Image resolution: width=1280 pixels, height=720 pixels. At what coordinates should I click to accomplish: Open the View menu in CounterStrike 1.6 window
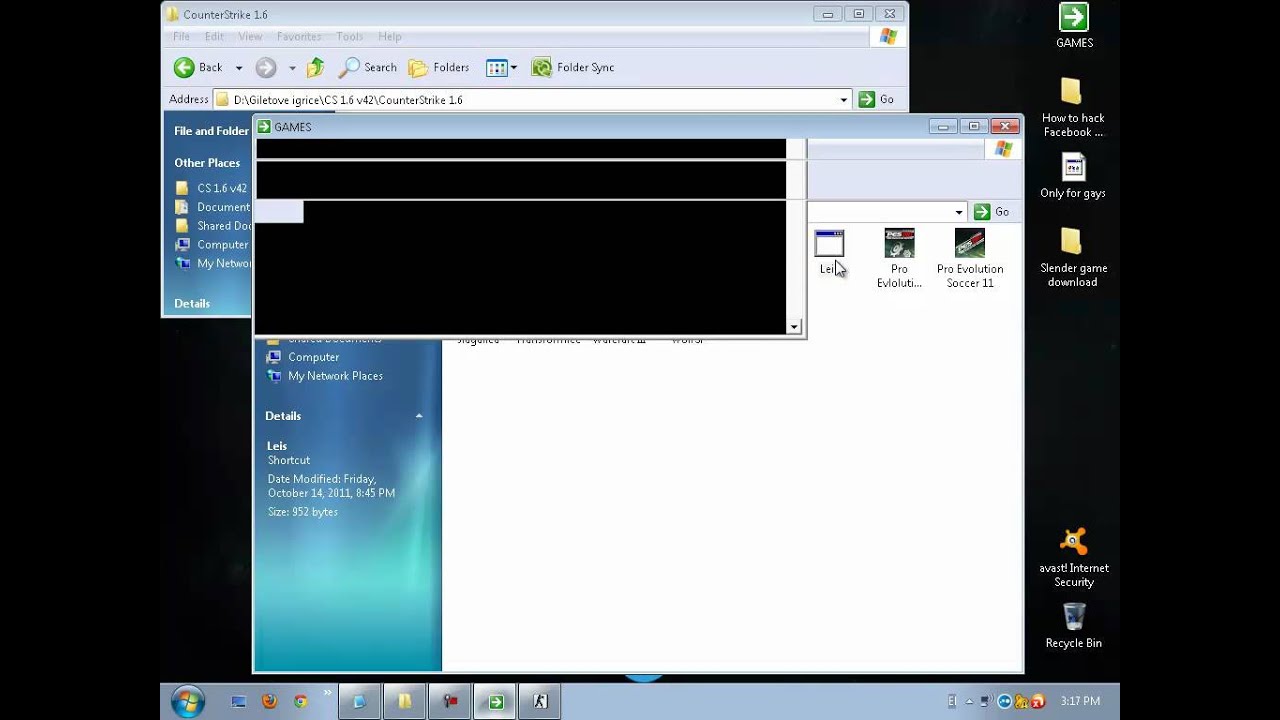(x=250, y=37)
